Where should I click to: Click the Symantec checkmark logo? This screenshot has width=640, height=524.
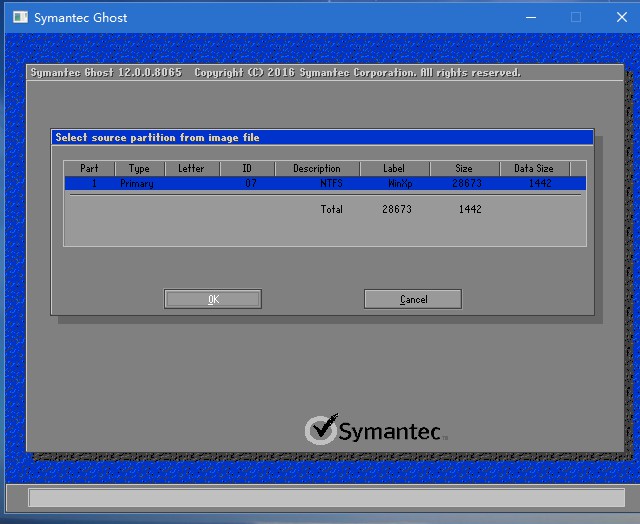pyautogui.click(x=321, y=430)
